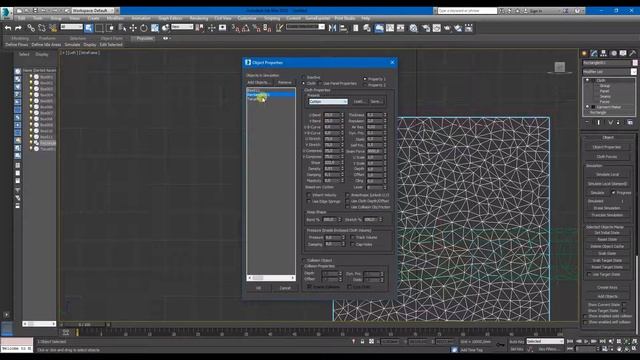Open the Customize menu
The height and width of the screenshot is (360, 640).
247,18
